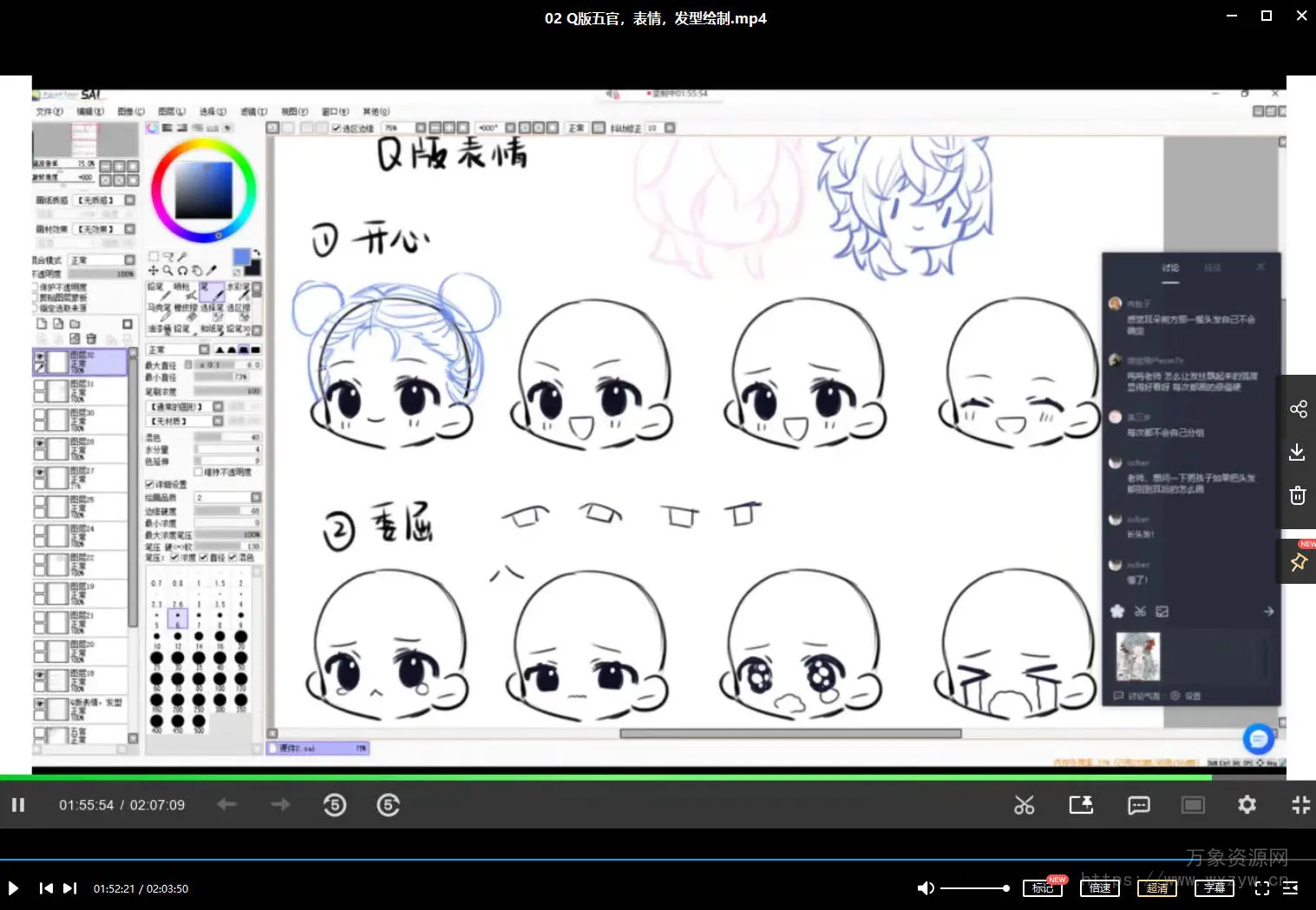Click the forward 5 seconds icon
This screenshot has width=1316, height=910.
[x=389, y=805]
